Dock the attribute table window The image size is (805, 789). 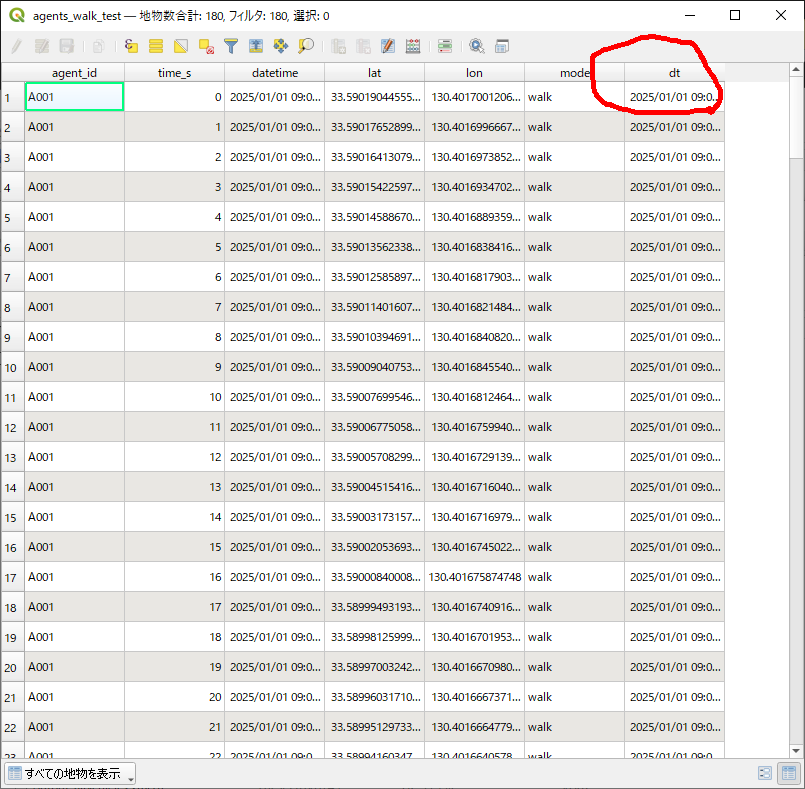502,46
